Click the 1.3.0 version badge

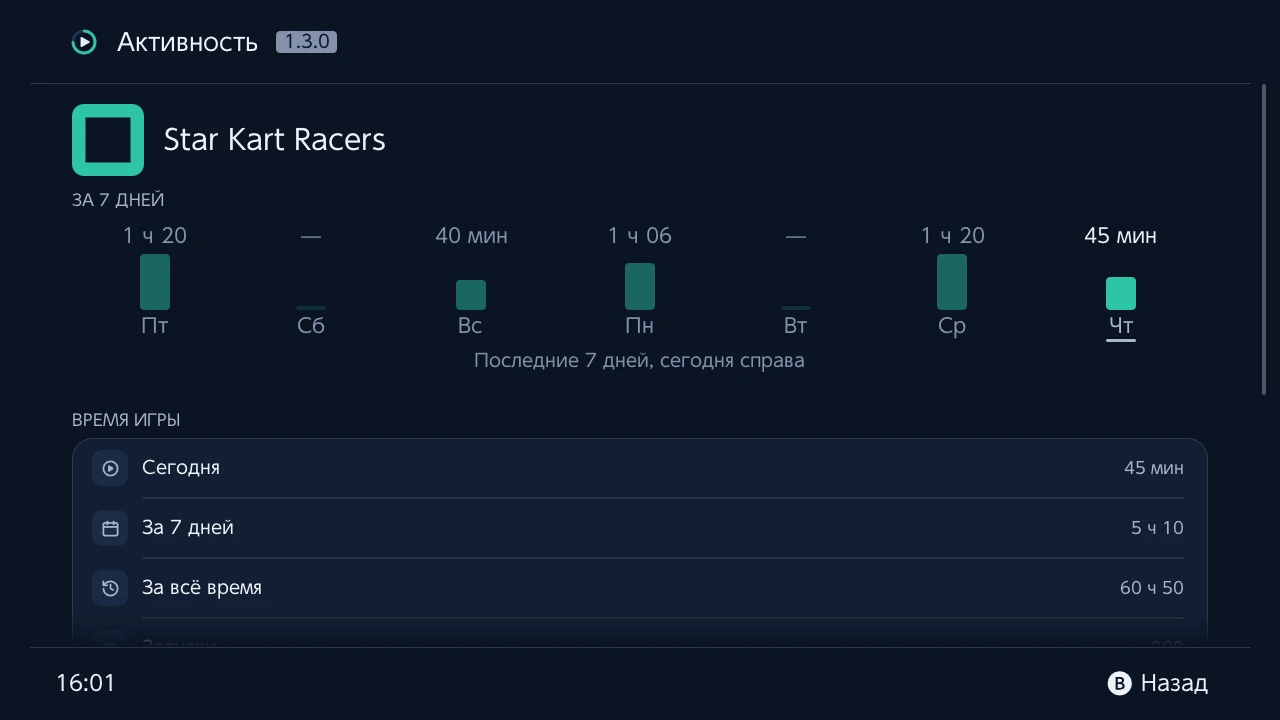(x=306, y=42)
